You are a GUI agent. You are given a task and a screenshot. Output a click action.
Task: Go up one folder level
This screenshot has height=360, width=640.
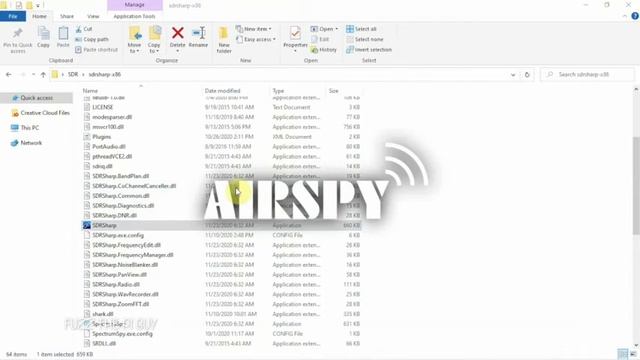click(43, 75)
